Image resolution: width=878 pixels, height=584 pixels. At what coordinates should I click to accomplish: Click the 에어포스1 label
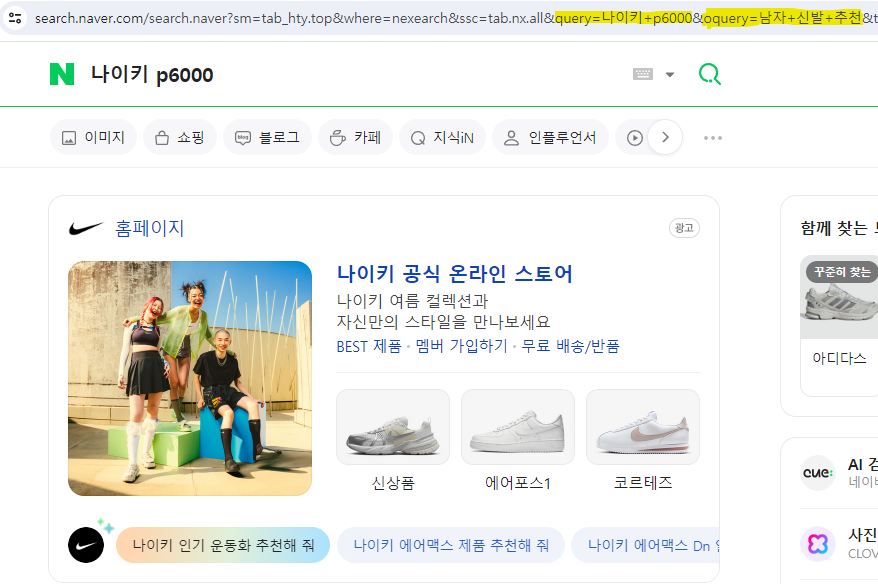point(518,483)
